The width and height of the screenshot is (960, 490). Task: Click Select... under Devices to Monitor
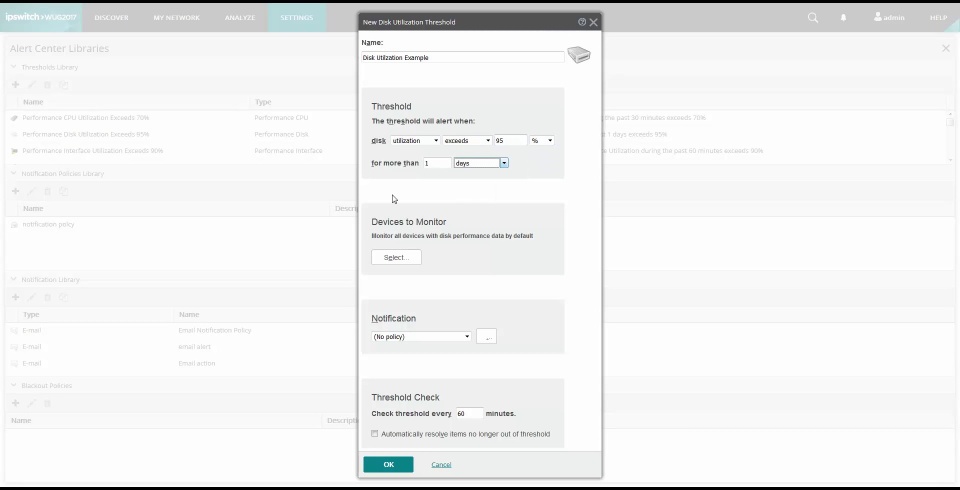coord(396,257)
